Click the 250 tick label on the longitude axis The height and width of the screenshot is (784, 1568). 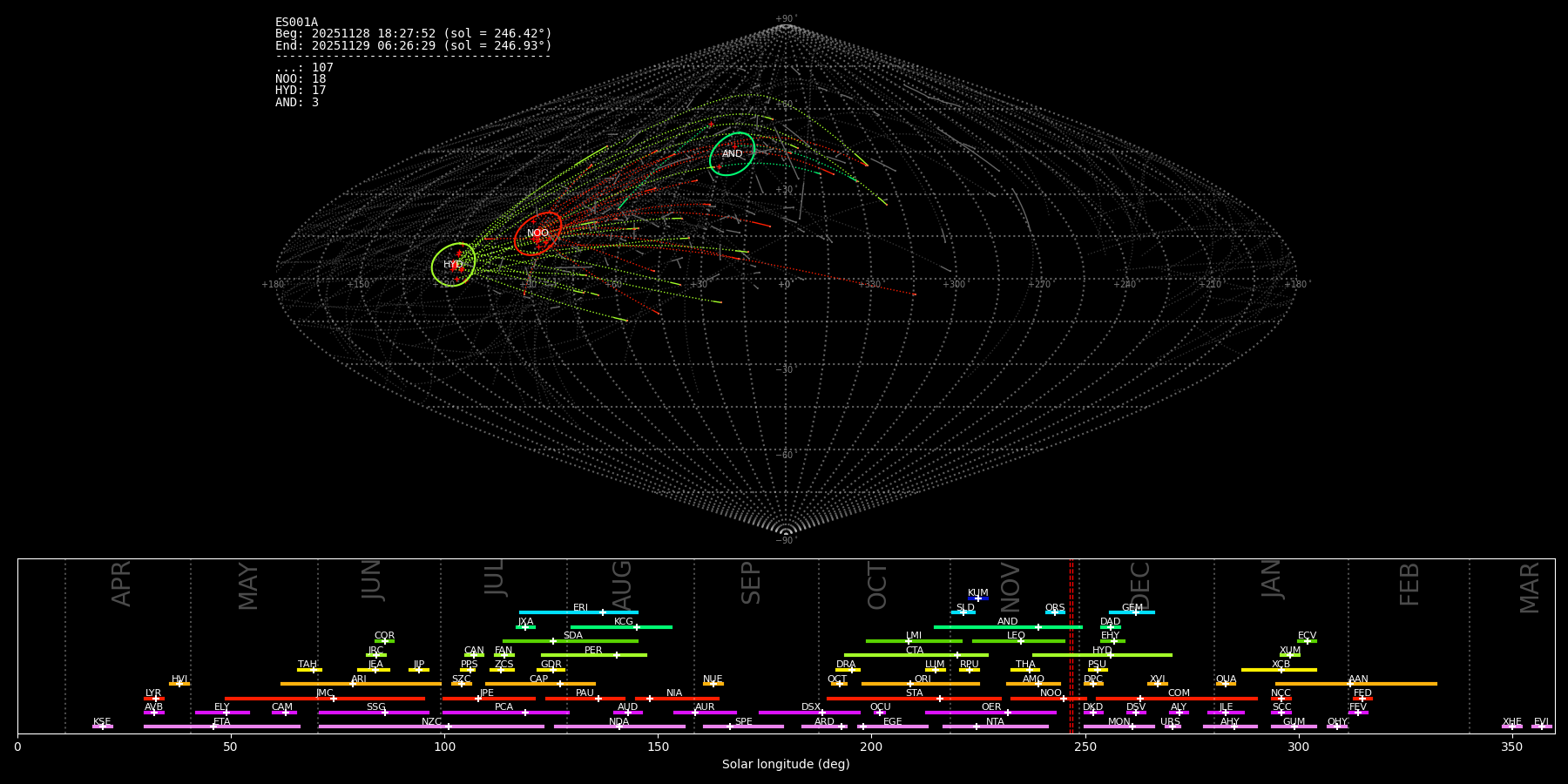(x=1085, y=747)
